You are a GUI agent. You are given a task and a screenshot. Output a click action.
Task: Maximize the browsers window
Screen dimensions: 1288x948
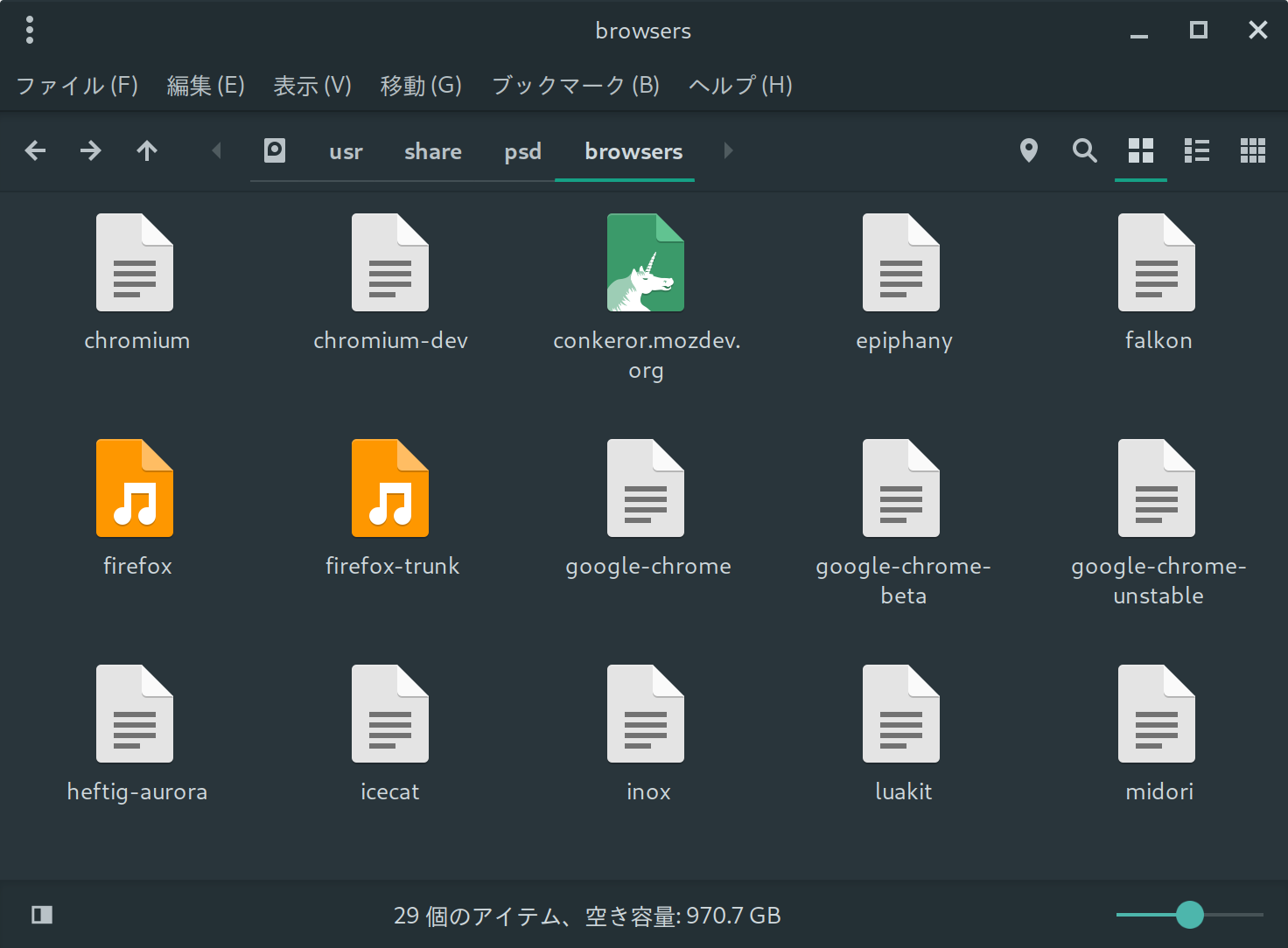[1199, 31]
